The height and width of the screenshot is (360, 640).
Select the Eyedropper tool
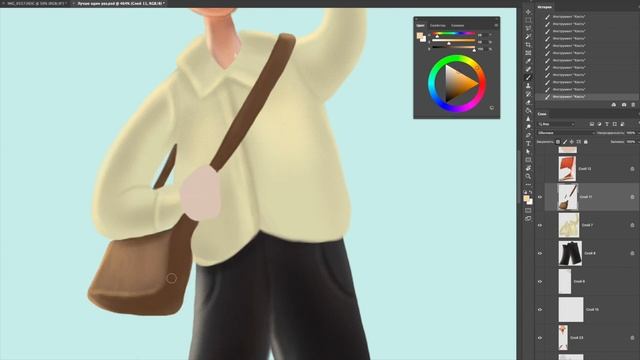(528, 61)
